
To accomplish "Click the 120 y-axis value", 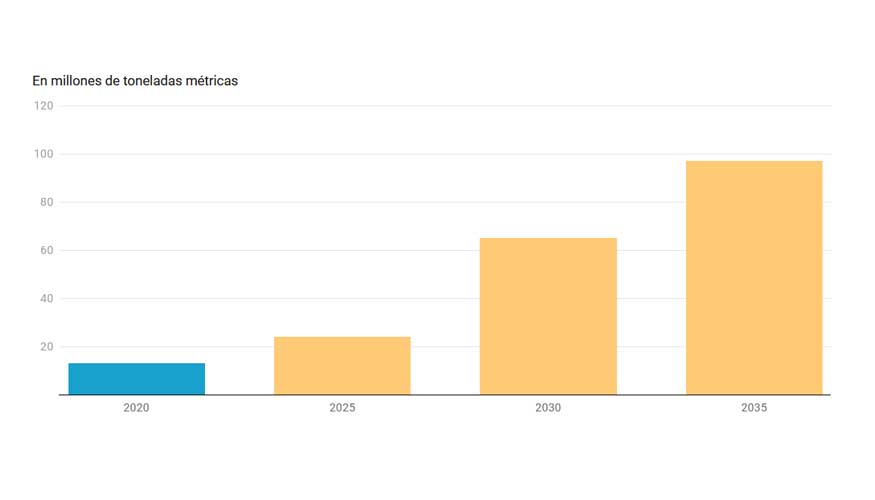I will 44,106.
